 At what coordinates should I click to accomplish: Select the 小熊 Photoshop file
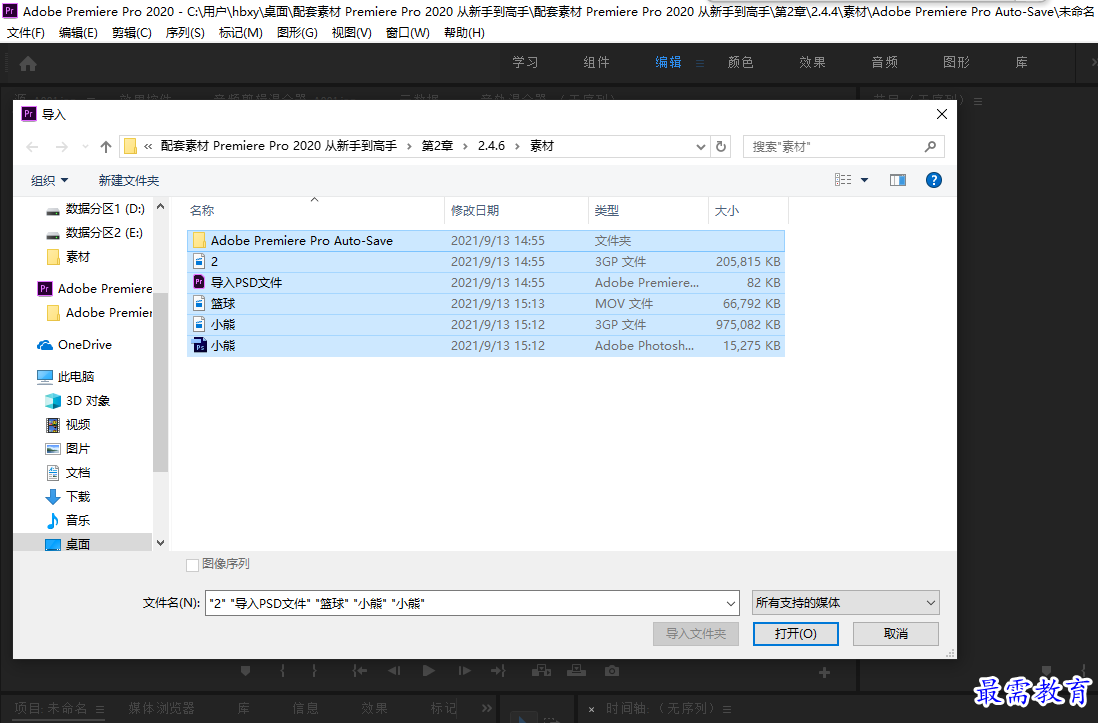[486, 345]
